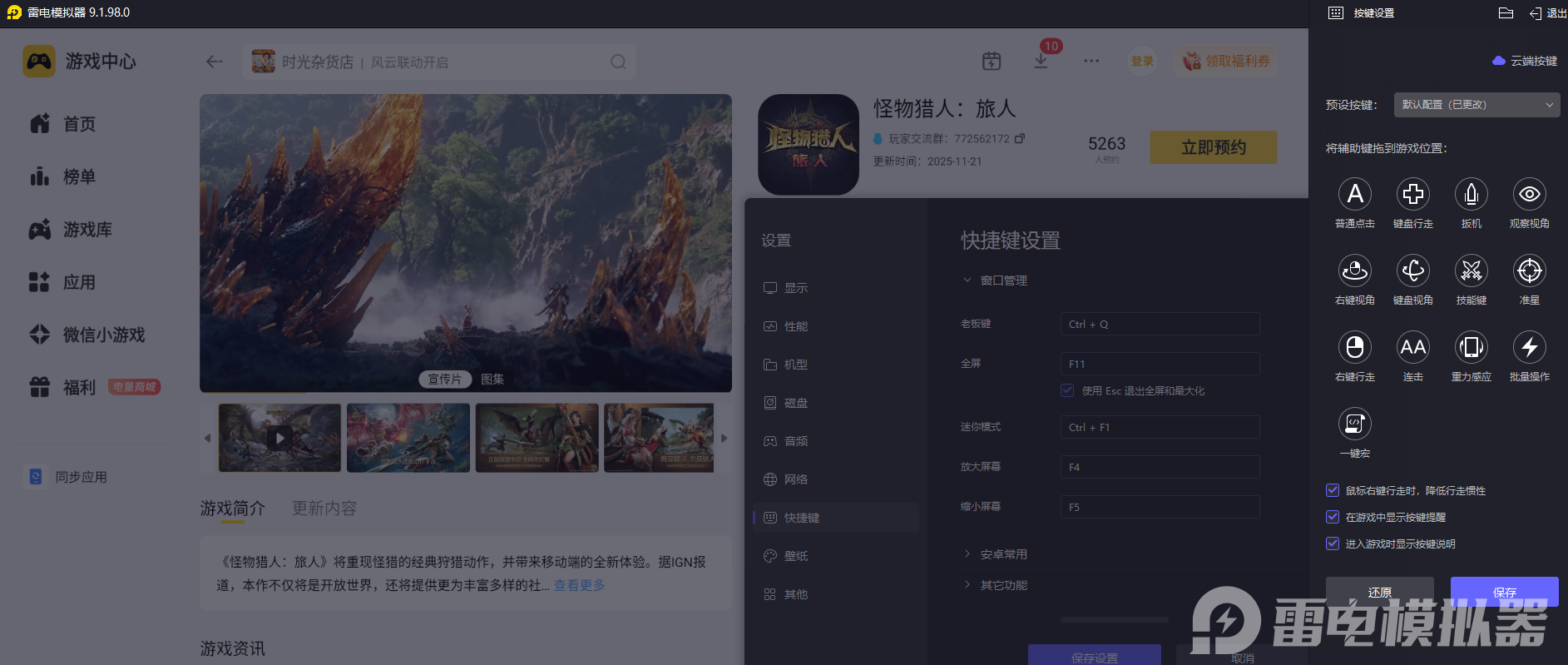The width and height of the screenshot is (1568, 665).
Task: Select the 键盘视角 (keyboard view) icon
Action: click(1413, 270)
